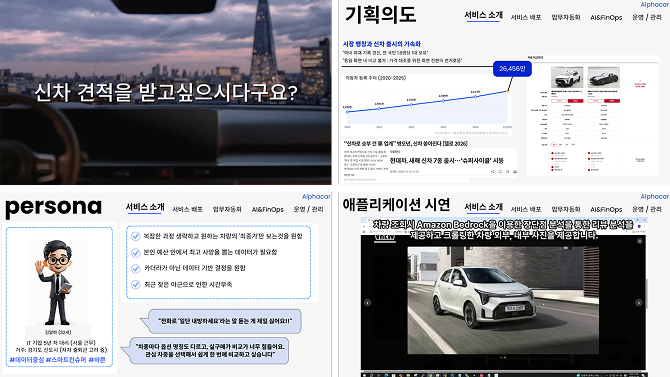Open 서비스 소개 tab on persona slide

[x=145, y=207]
